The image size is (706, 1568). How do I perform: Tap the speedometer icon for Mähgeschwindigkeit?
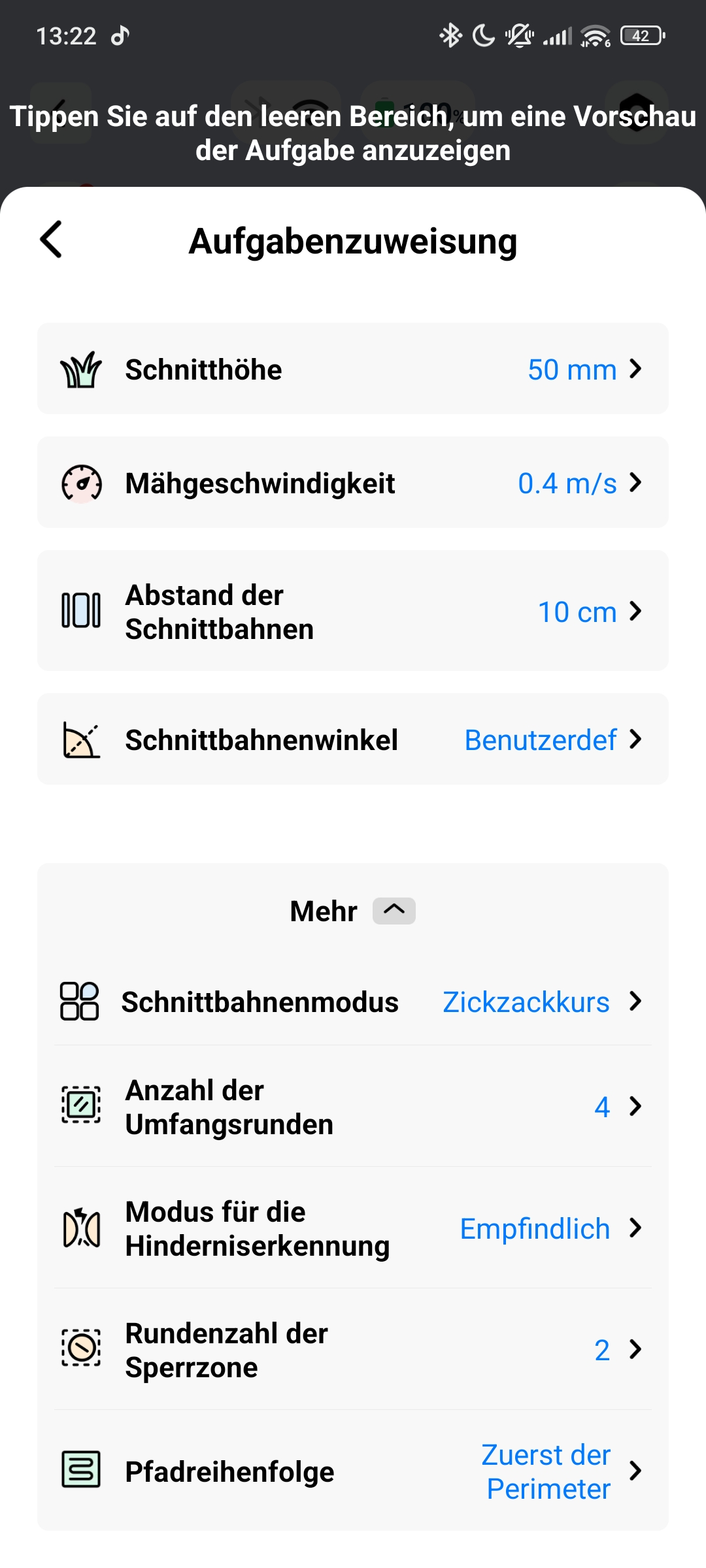[81, 483]
